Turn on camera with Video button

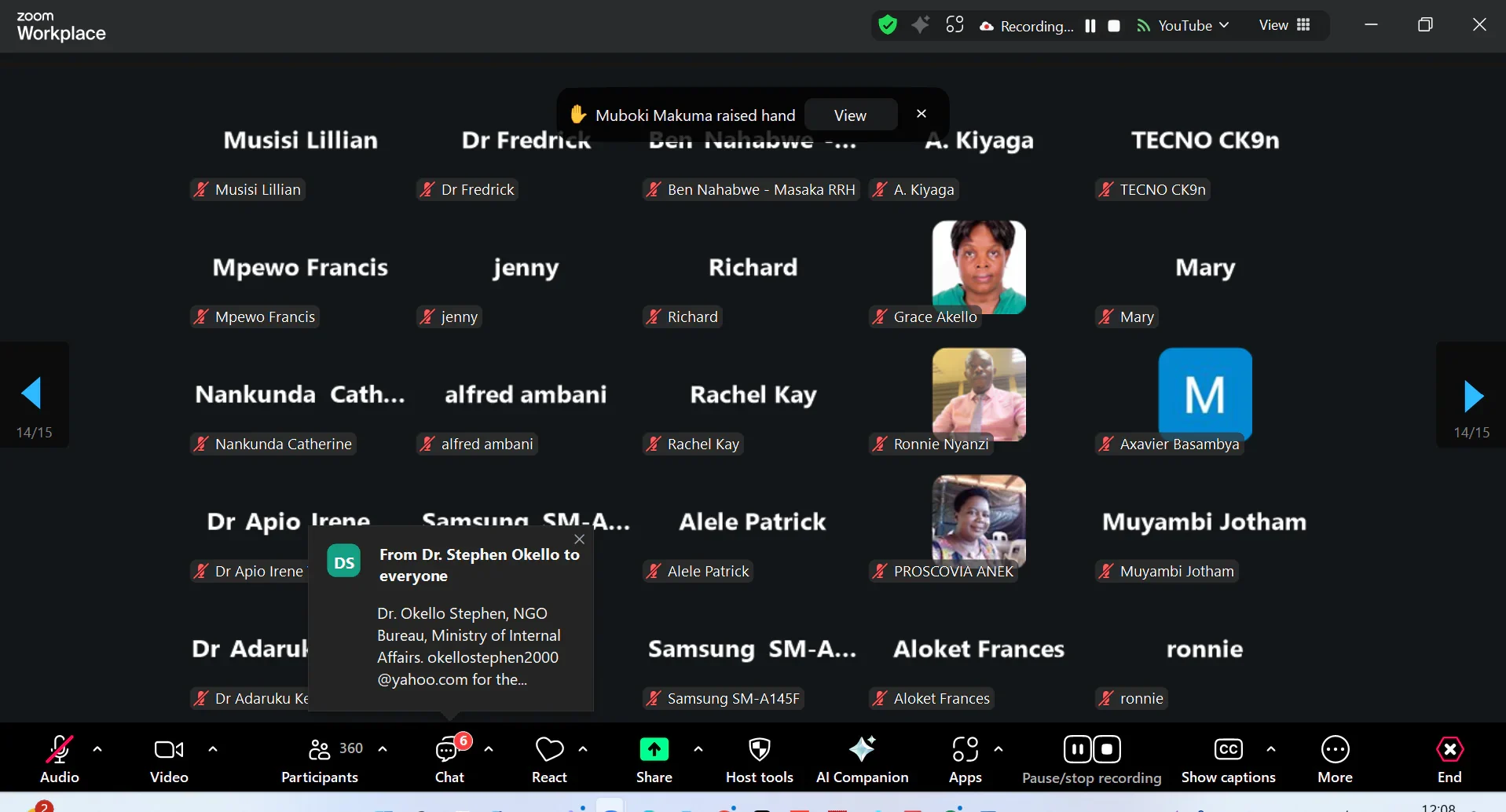coord(169,759)
